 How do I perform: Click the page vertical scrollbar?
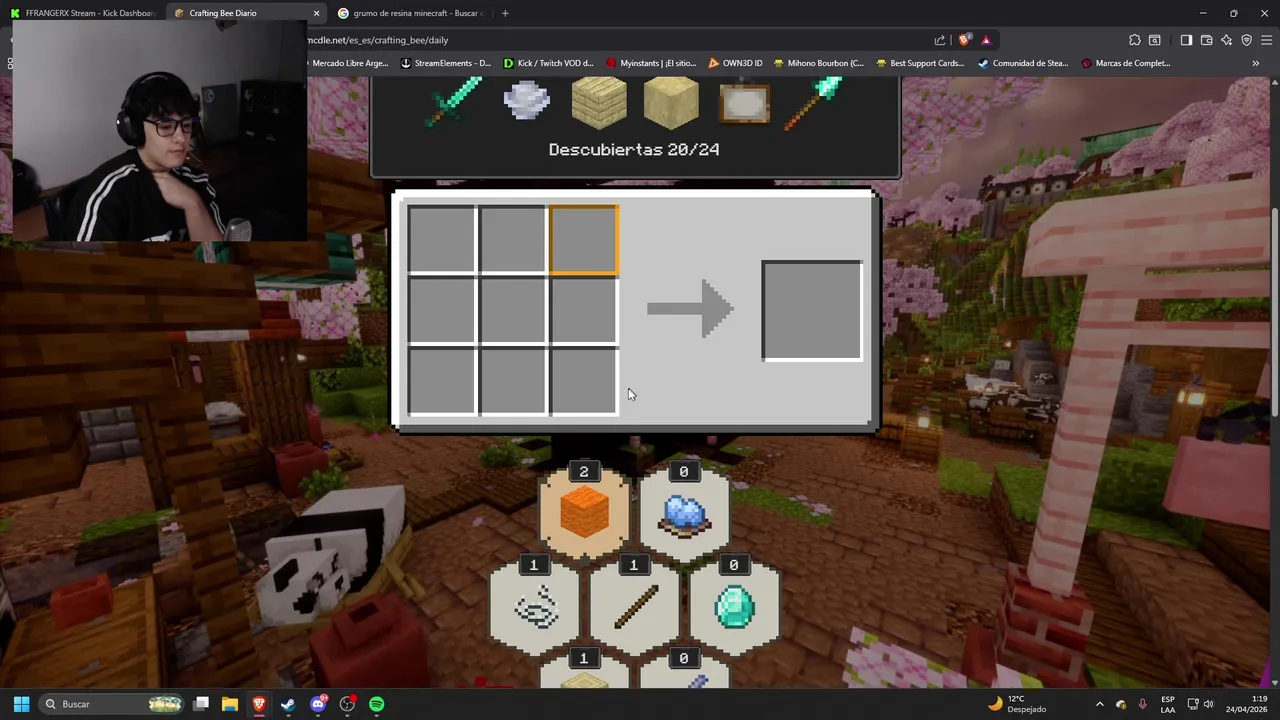tap(1274, 310)
